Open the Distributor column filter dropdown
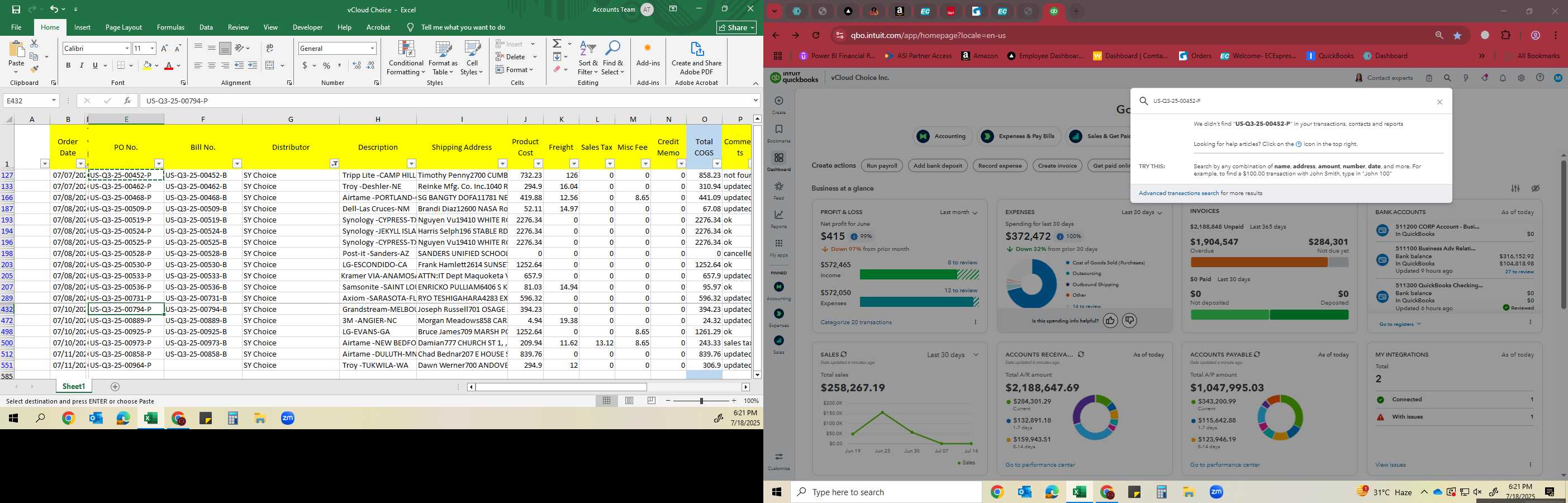 tap(334, 163)
